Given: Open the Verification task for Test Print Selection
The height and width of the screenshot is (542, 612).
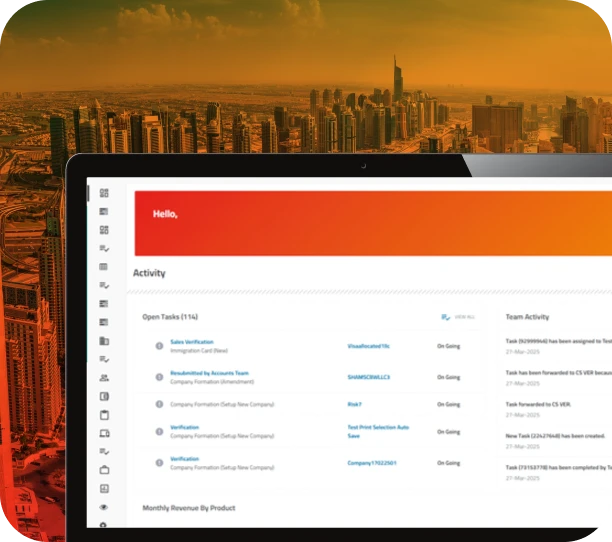Looking at the screenshot, I should pos(184,427).
